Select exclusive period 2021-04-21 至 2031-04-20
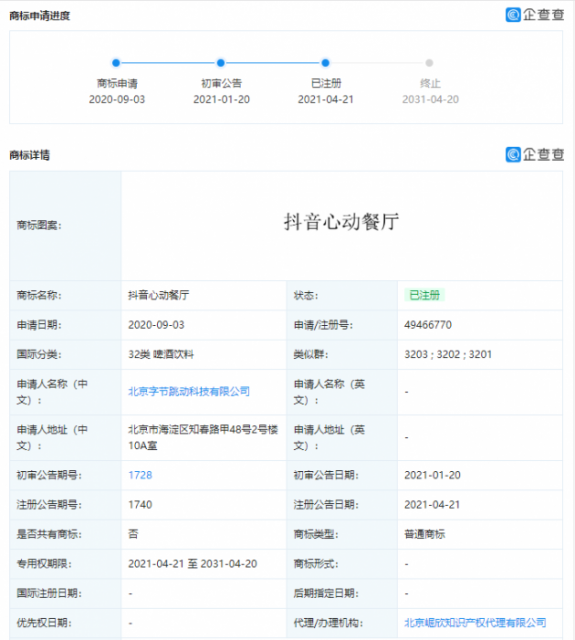575x640 pixels. click(x=193, y=564)
